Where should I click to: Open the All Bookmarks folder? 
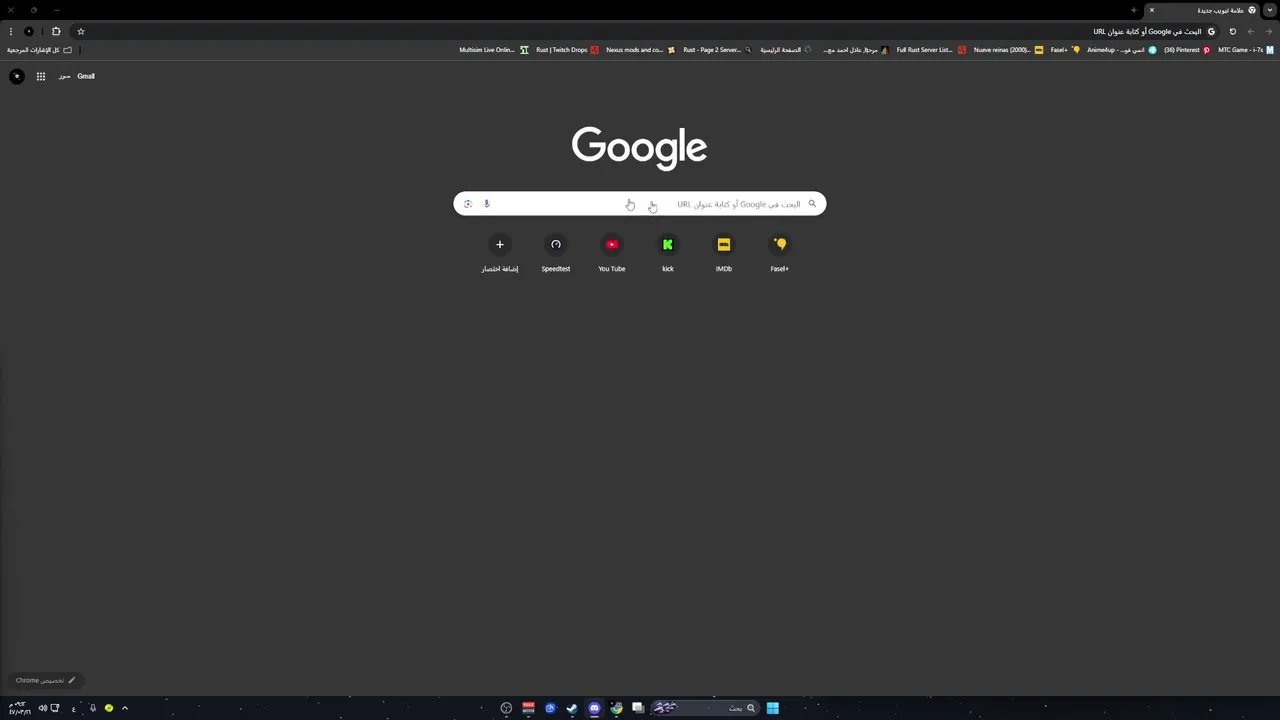[x=40, y=50]
